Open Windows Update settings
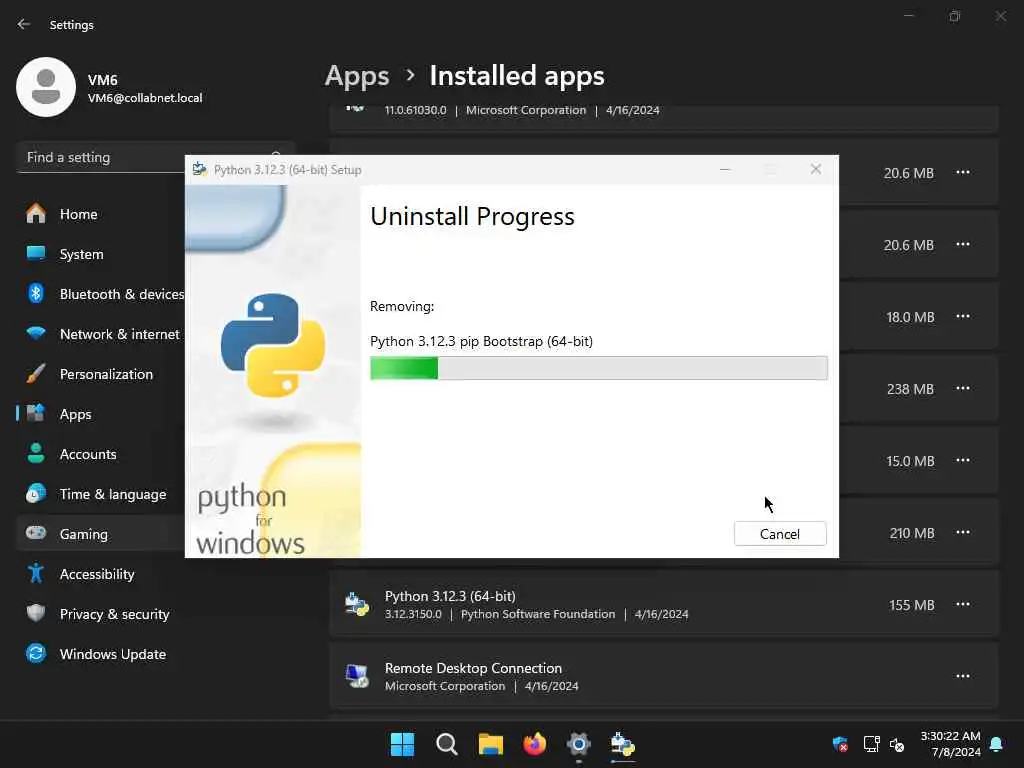 (x=100, y=654)
